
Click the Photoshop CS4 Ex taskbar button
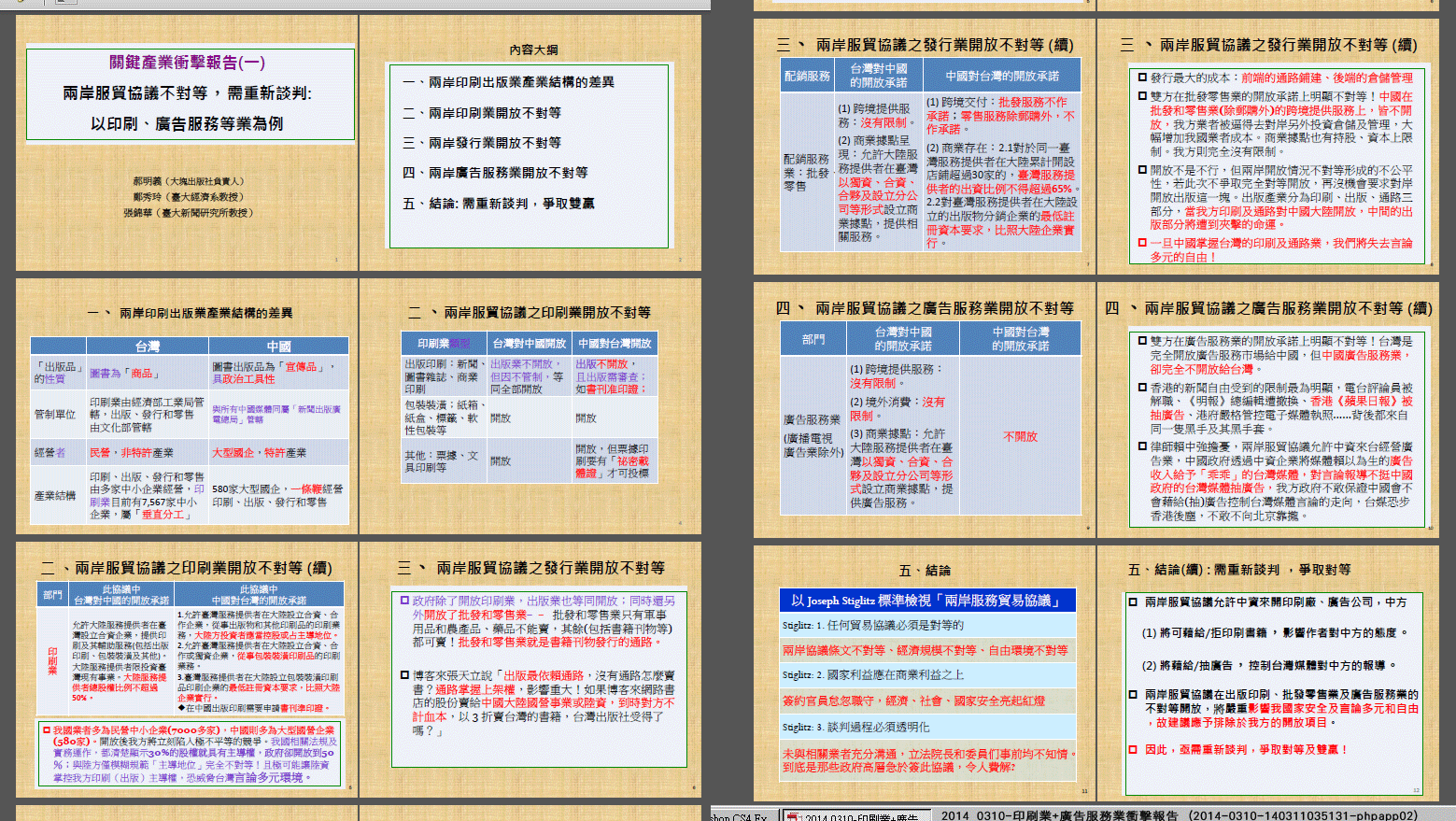click(x=743, y=815)
